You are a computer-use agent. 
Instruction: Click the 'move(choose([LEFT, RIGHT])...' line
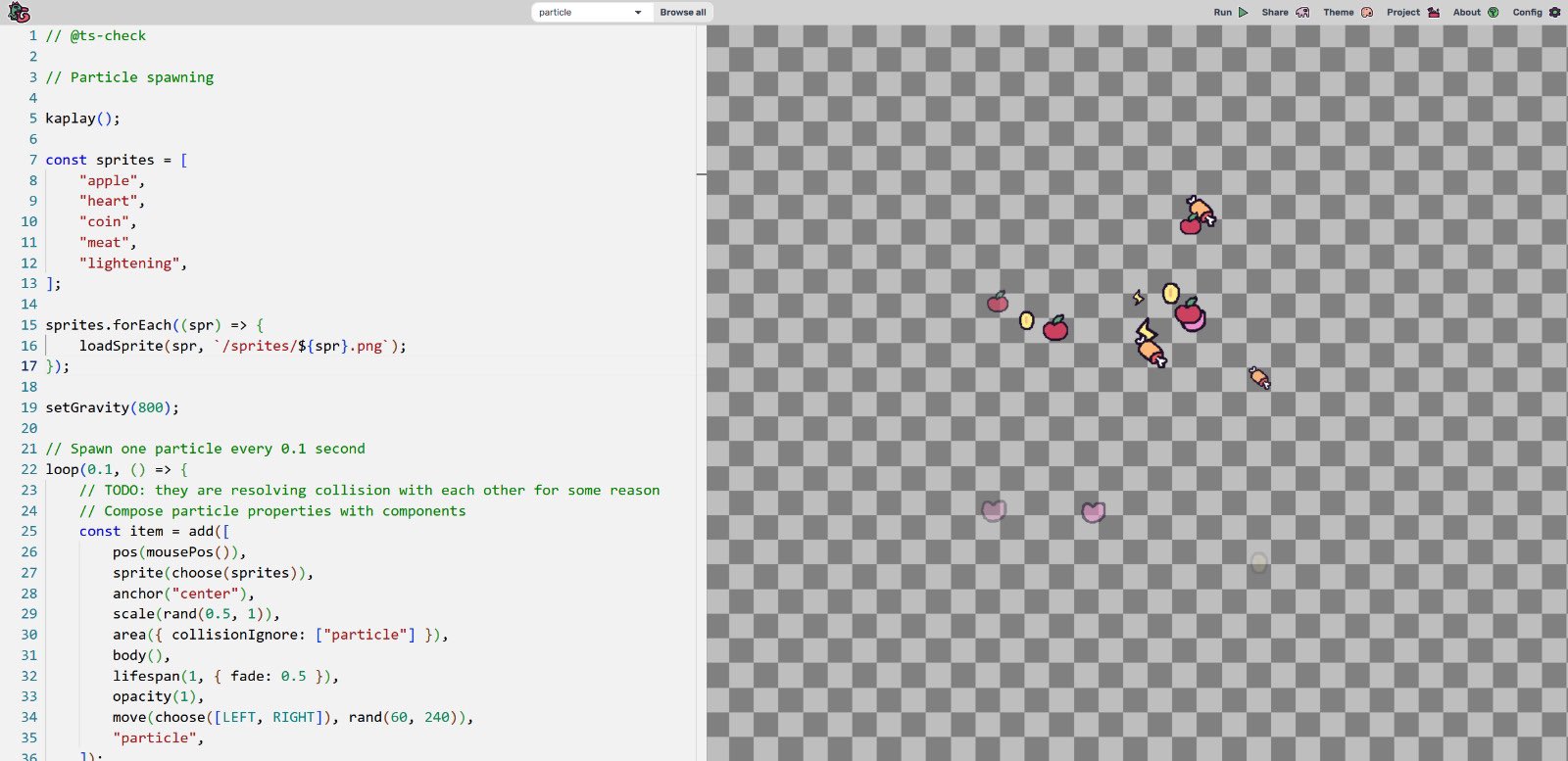[293, 717]
